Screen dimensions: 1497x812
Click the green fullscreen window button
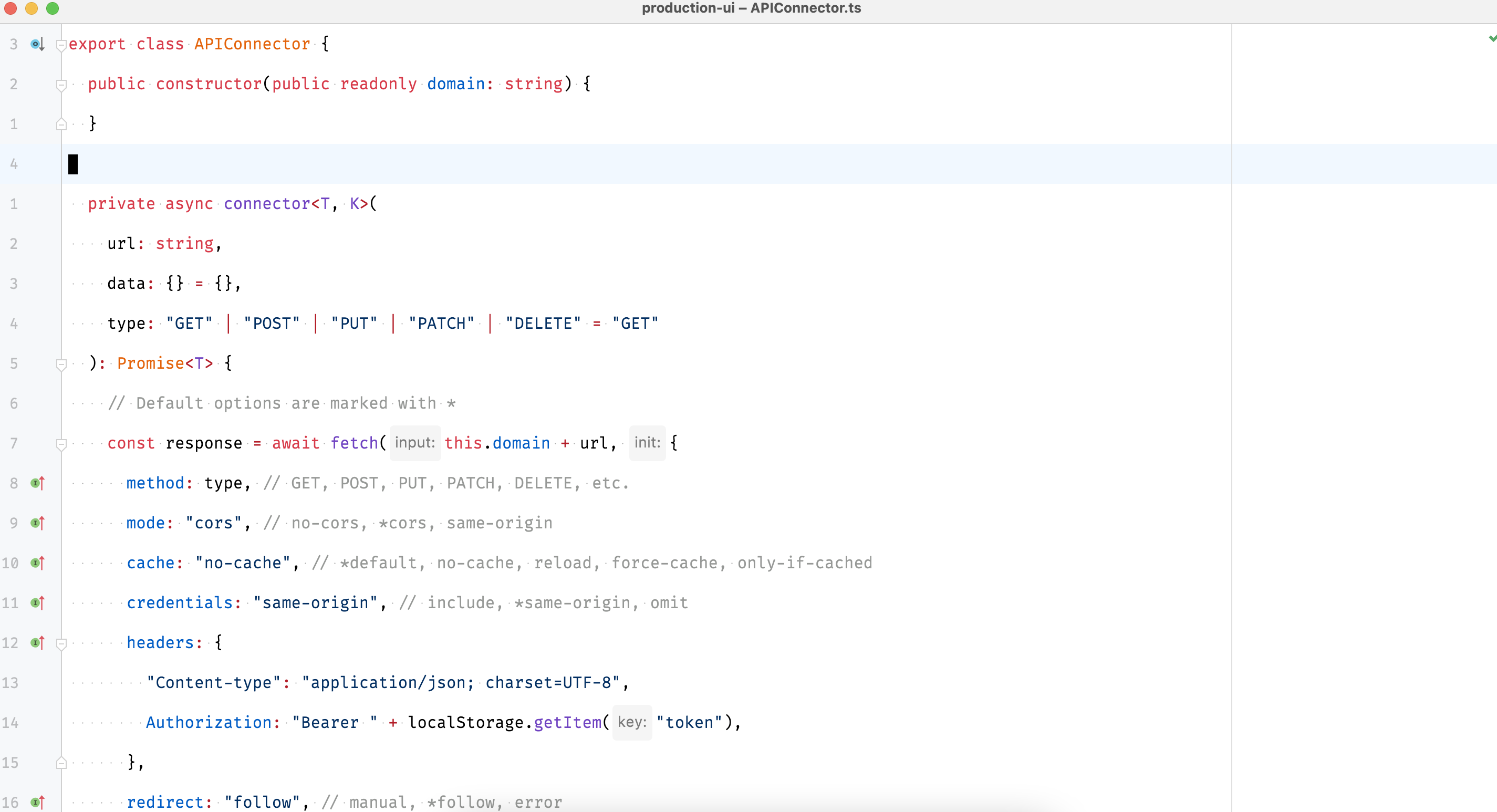point(53,8)
